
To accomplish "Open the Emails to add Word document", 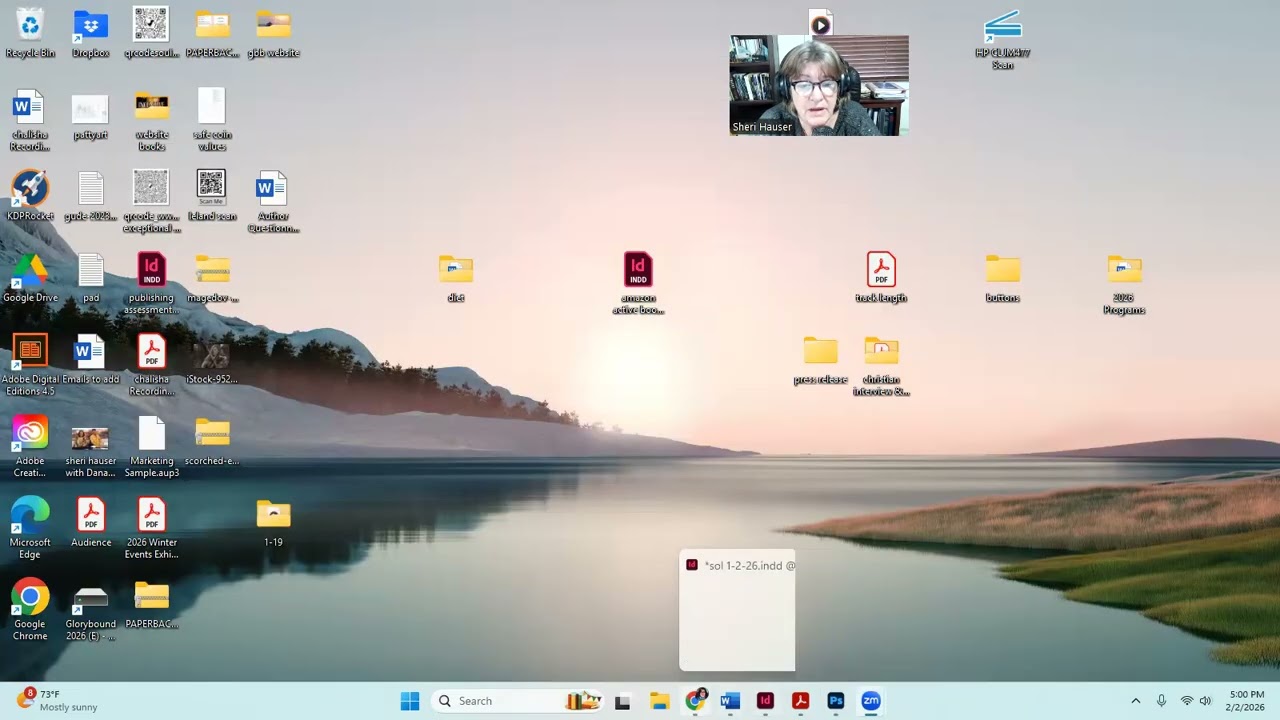I will click(90, 360).
